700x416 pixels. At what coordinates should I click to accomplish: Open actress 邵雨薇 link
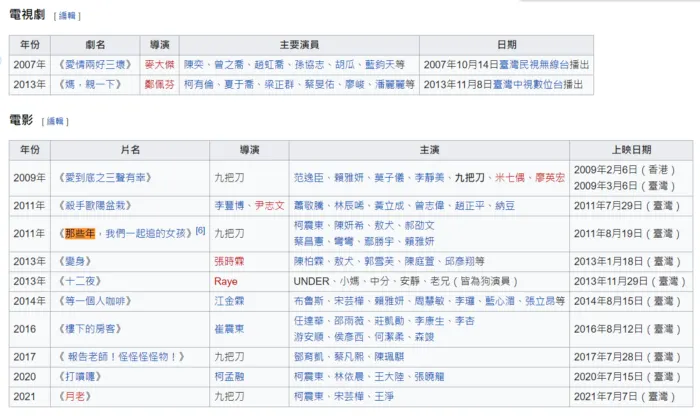(x=349, y=321)
